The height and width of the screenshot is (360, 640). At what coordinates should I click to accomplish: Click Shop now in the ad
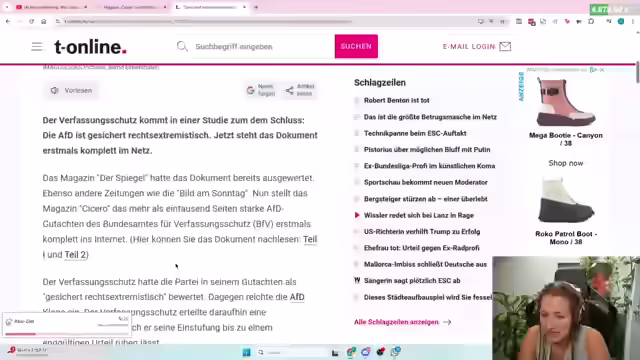pyautogui.click(x=566, y=163)
